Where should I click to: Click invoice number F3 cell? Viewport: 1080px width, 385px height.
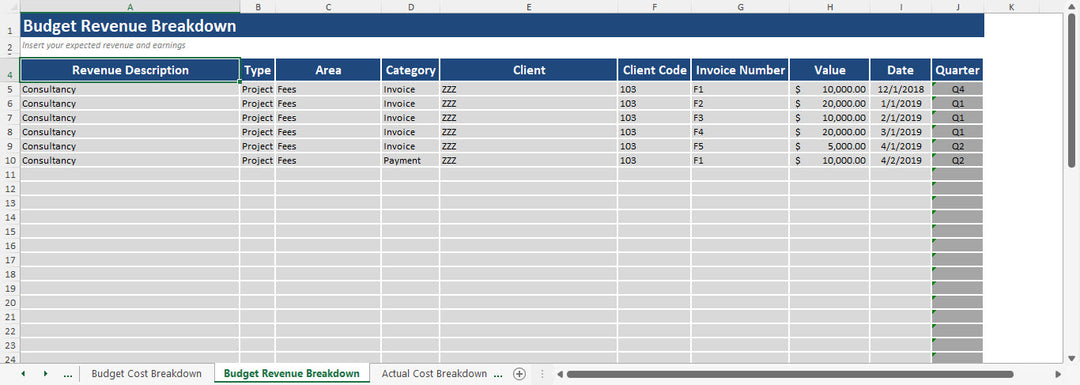coord(740,118)
